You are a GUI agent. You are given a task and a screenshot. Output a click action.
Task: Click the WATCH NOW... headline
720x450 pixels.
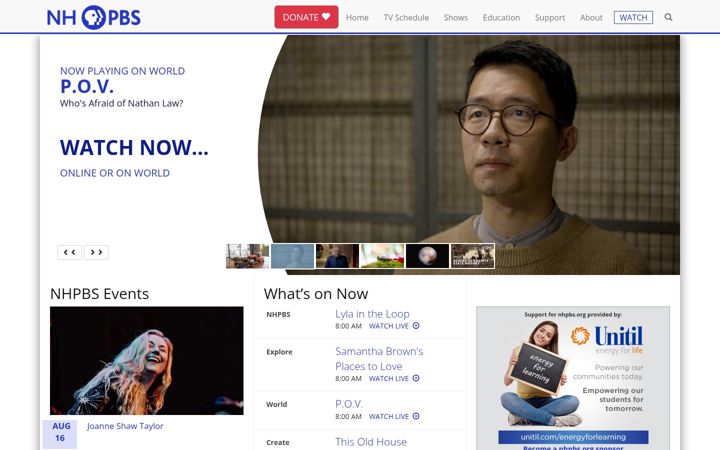click(x=134, y=147)
